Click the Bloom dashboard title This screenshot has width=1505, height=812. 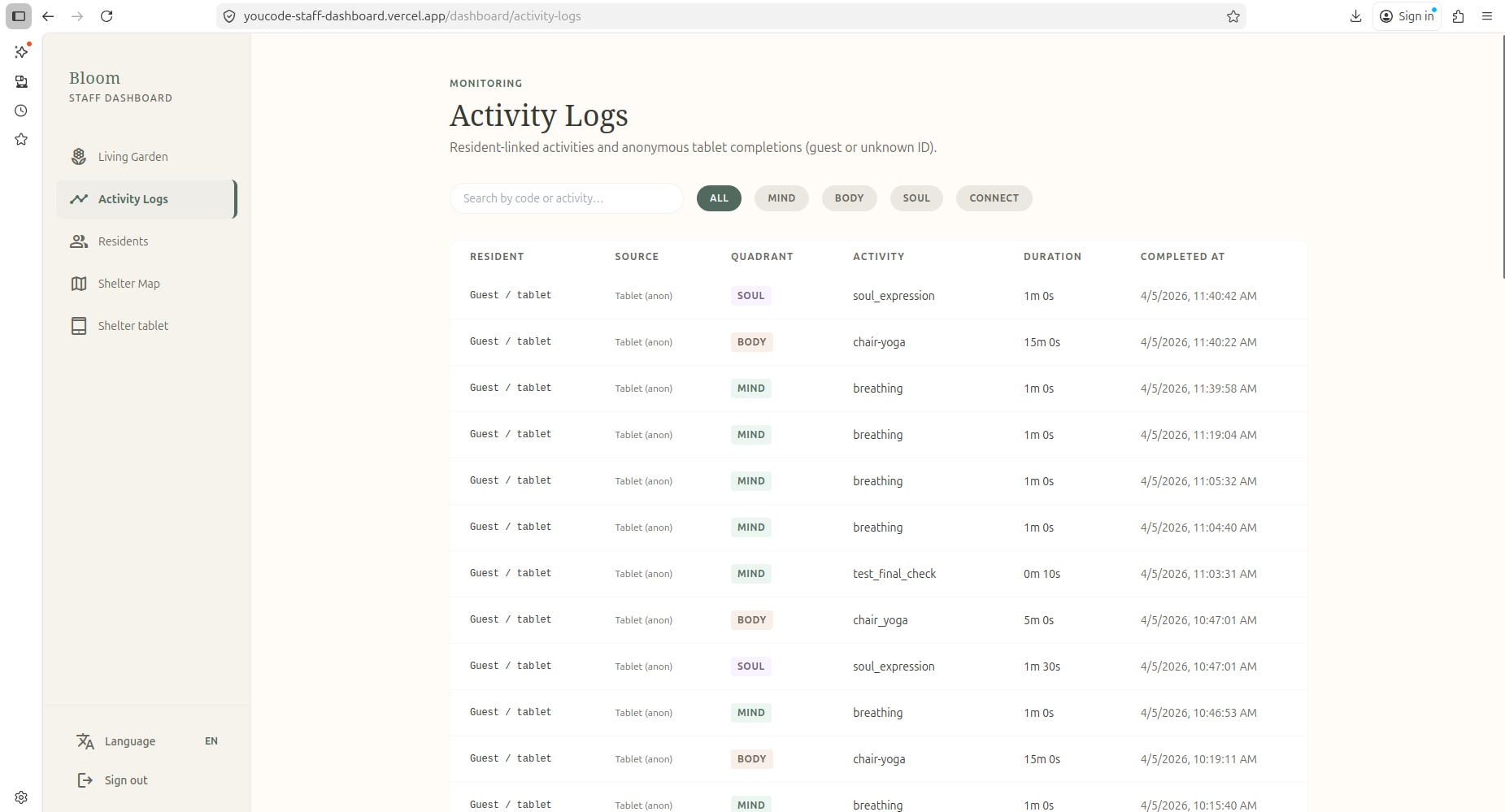click(x=94, y=78)
